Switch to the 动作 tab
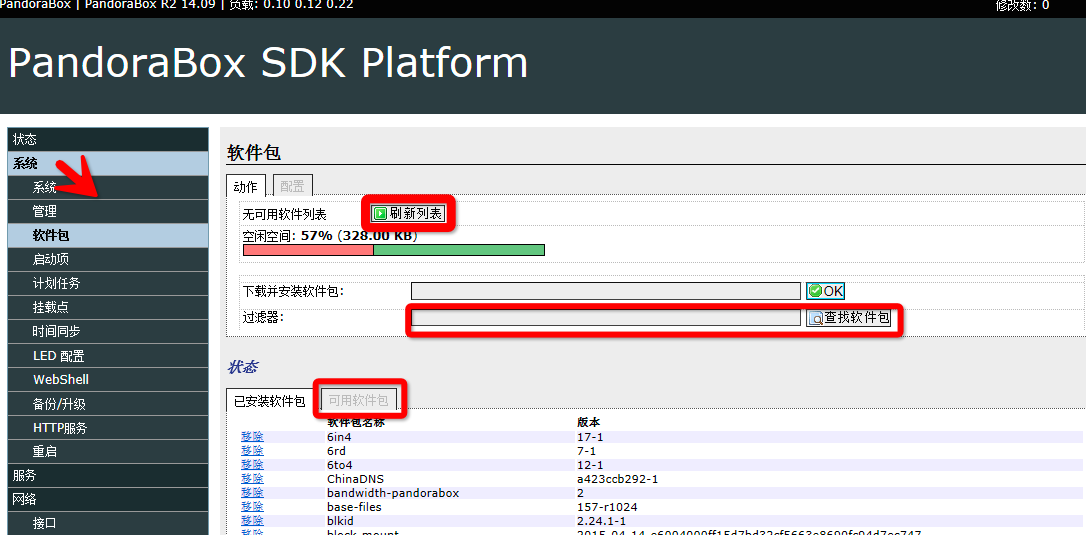Image resolution: width=1086 pixels, height=535 pixels. (x=245, y=186)
